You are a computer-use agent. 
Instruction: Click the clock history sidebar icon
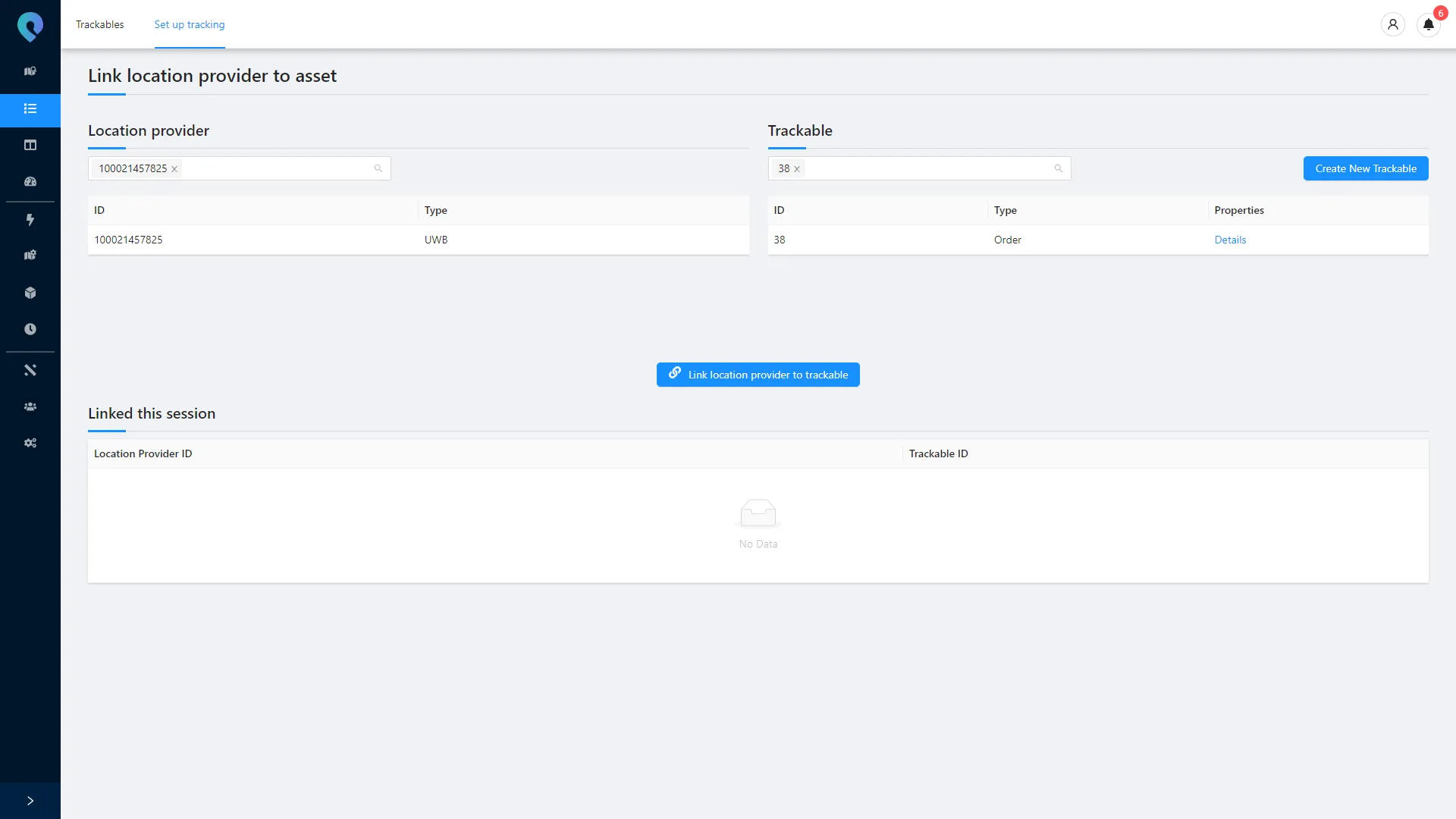click(x=30, y=329)
